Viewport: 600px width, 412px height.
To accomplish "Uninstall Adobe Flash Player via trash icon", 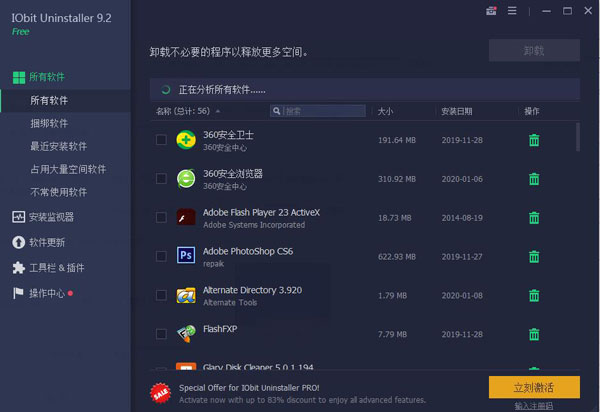I will (534, 218).
